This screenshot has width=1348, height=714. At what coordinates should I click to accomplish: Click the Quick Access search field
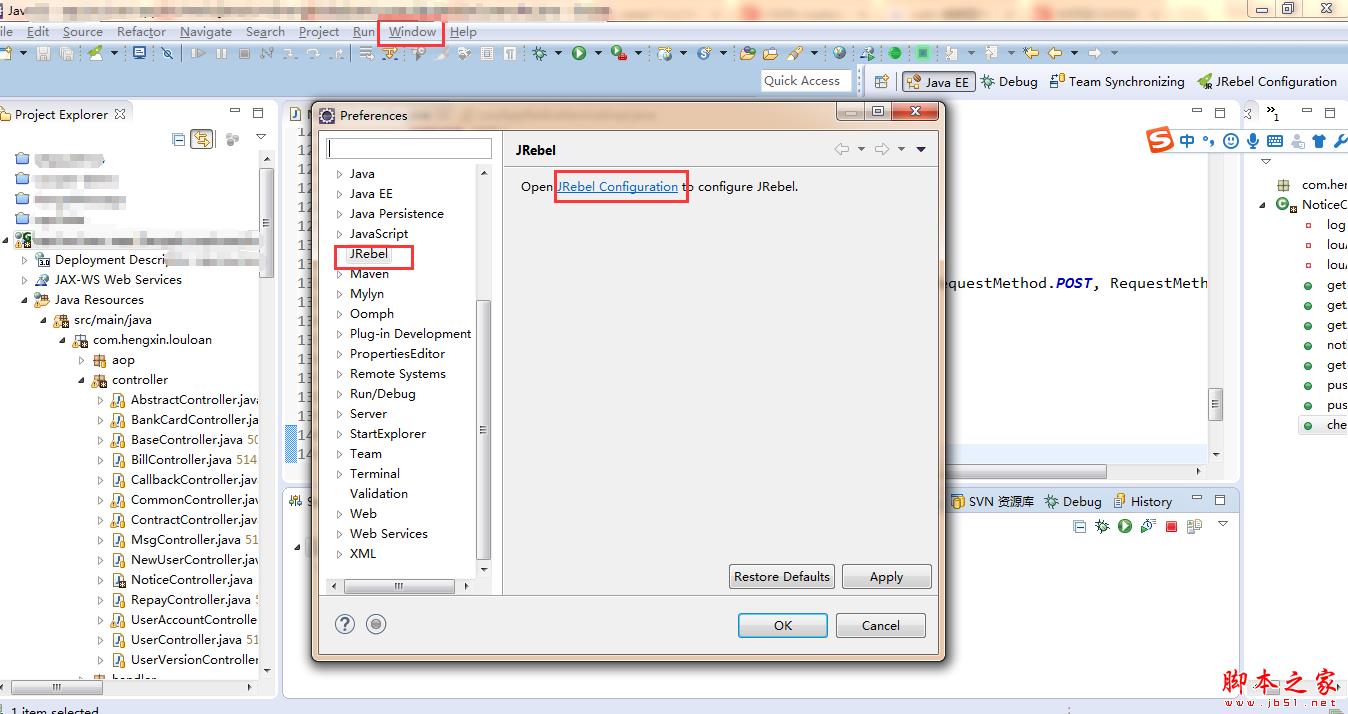pos(806,81)
